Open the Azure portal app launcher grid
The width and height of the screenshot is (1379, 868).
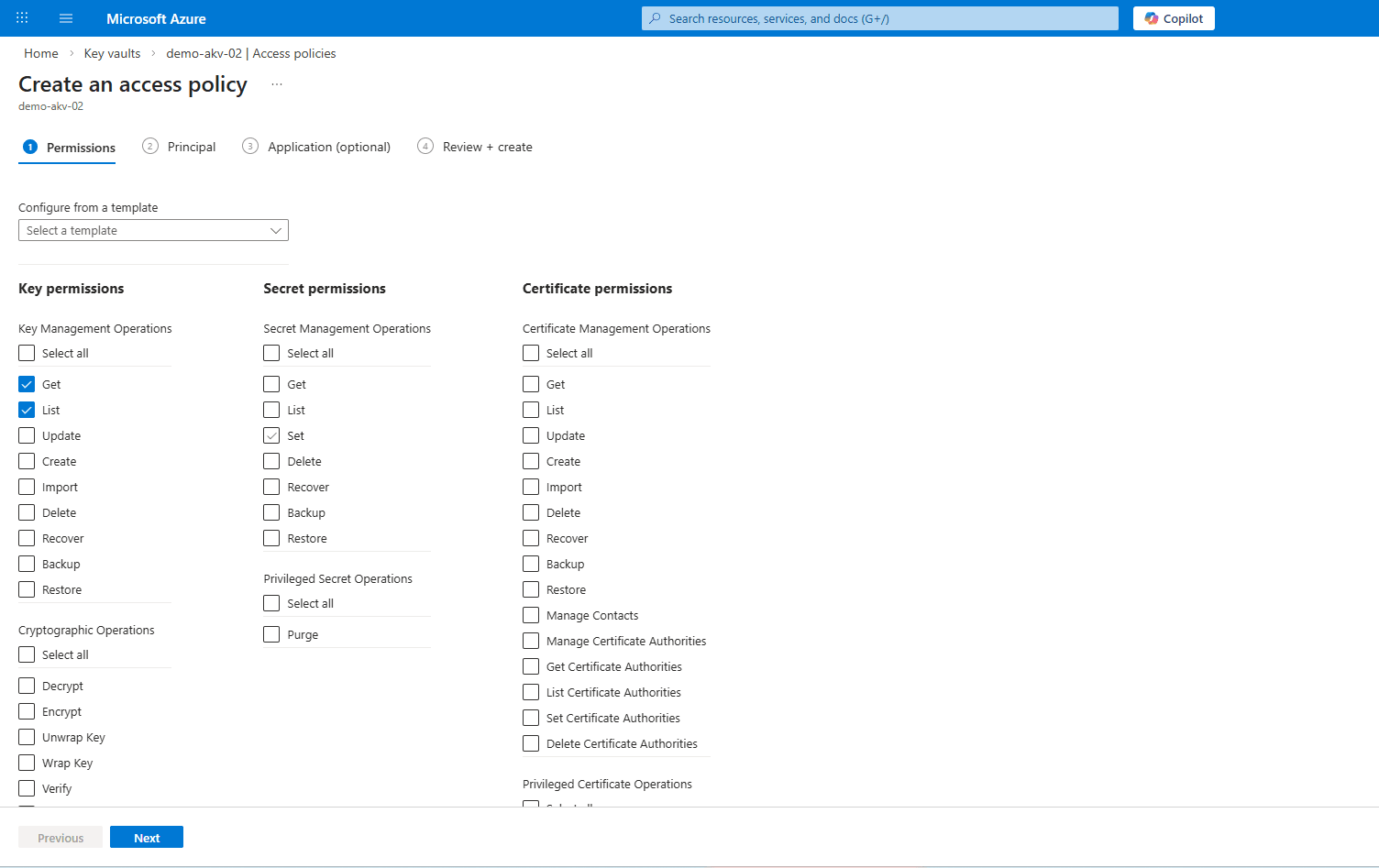(x=21, y=17)
